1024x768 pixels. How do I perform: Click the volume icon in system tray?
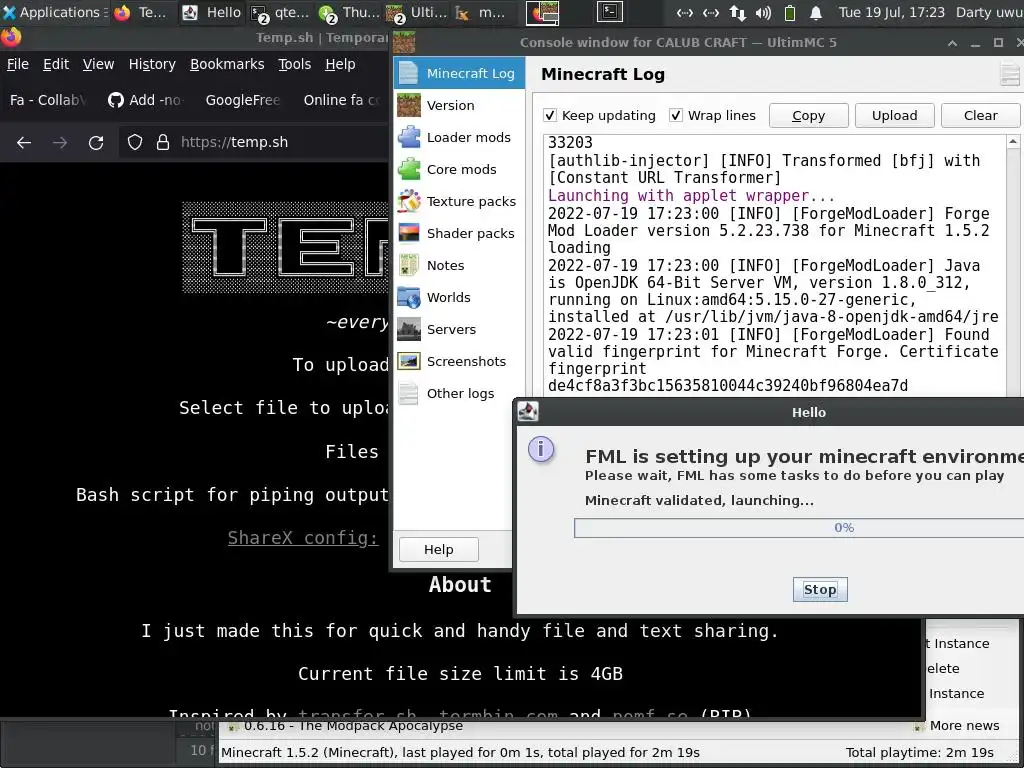pyautogui.click(x=763, y=12)
